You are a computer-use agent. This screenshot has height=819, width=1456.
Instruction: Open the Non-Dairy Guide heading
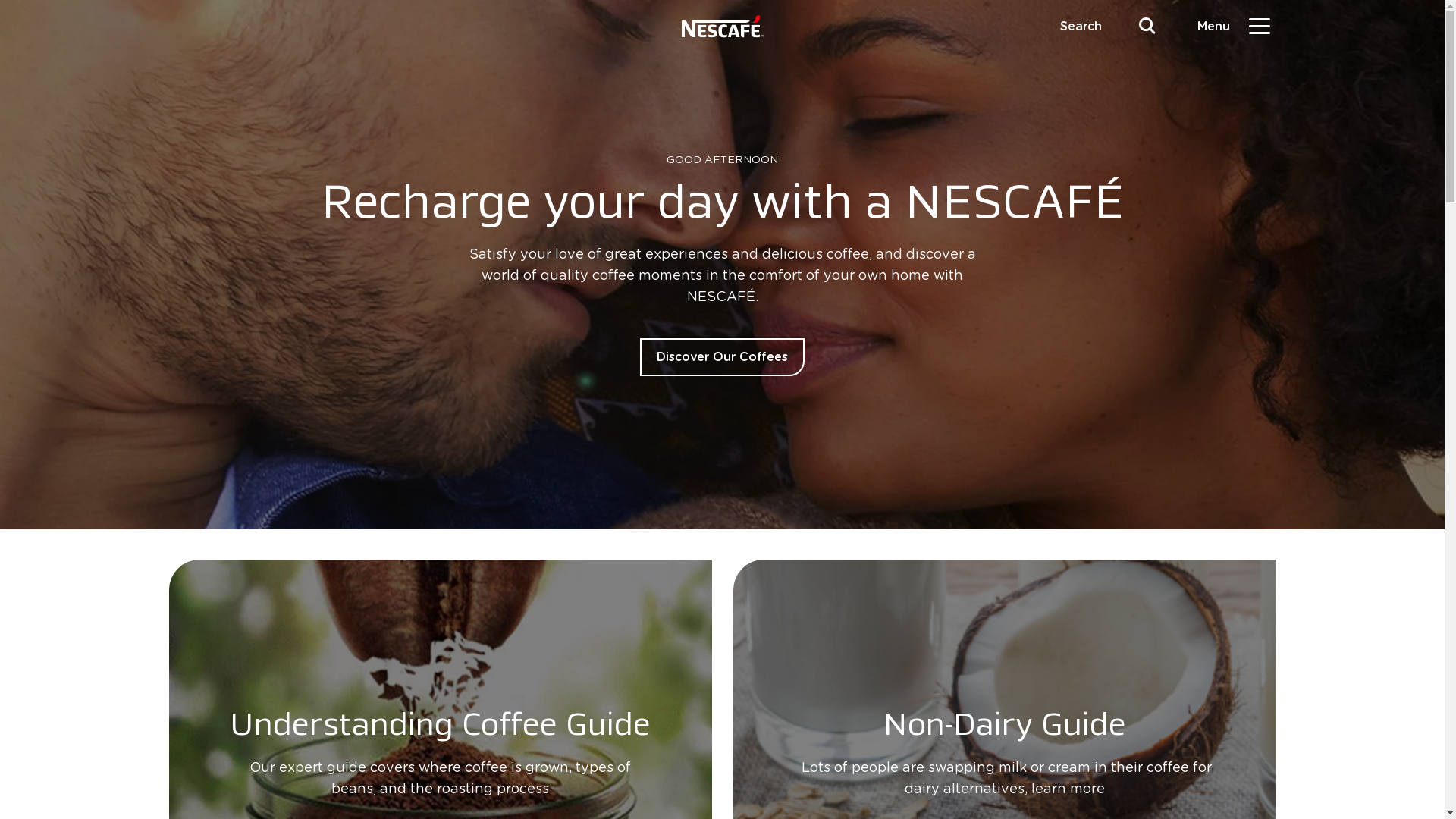tap(1004, 724)
